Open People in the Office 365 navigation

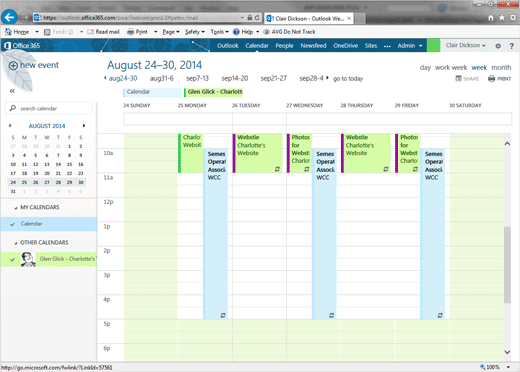coord(284,46)
